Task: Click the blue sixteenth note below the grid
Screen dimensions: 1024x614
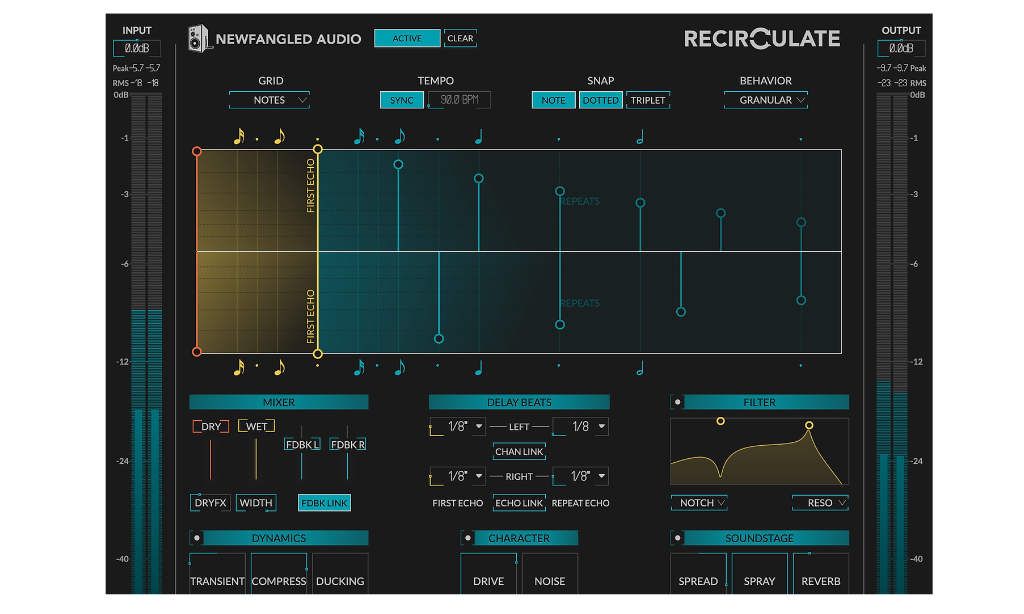Action: (x=359, y=367)
